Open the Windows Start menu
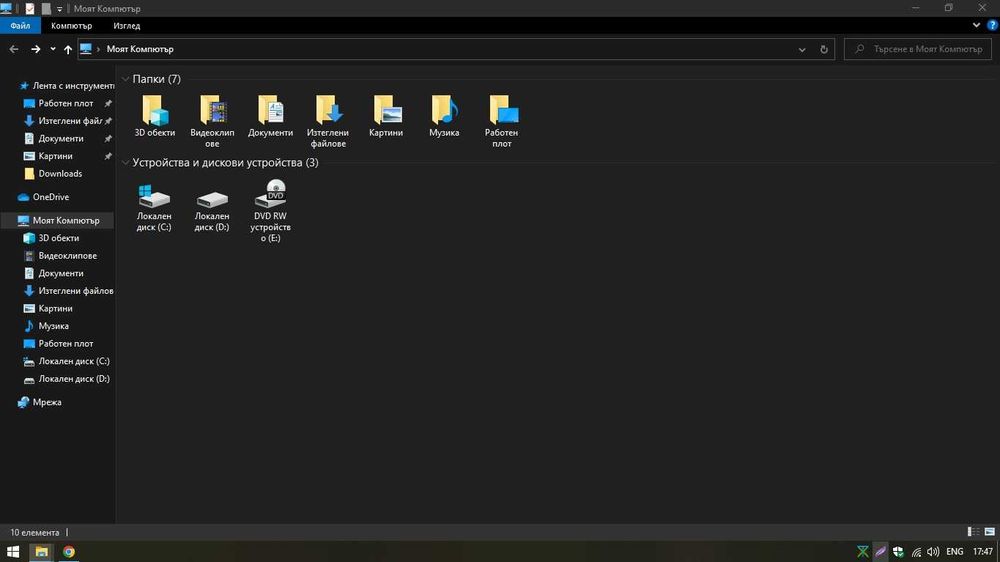This screenshot has height=562, width=1000. [13, 552]
